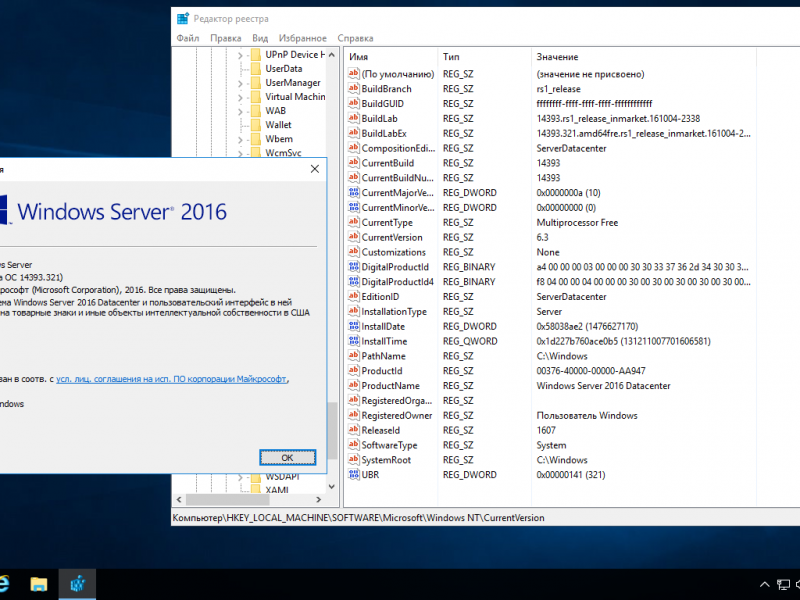Select the BuildBranch value icon
800x600 pixels.
[354, 88]
